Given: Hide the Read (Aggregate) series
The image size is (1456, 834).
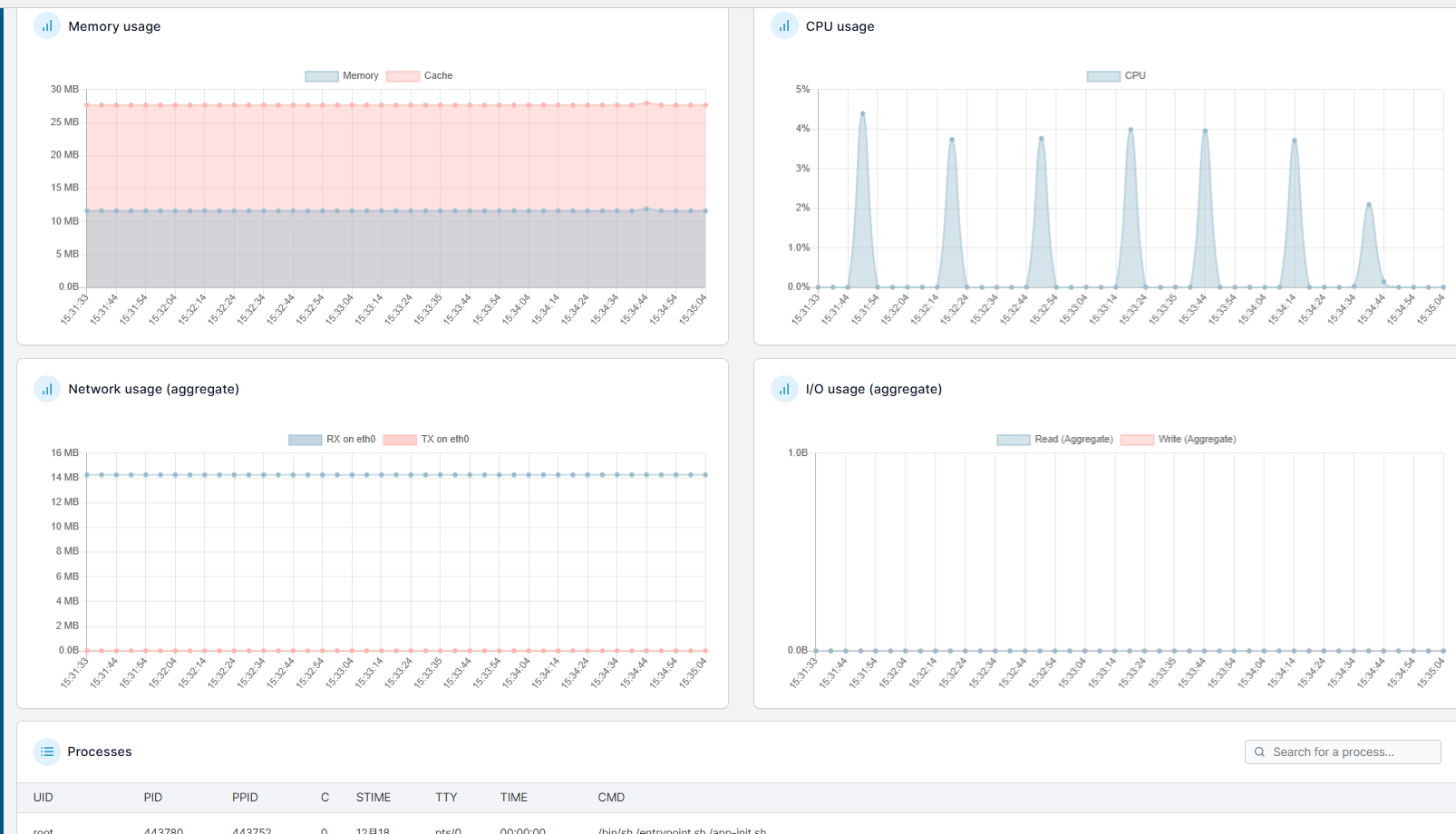Looking at the screenshot, I should pyautogui.click(x=1054, y=440).
